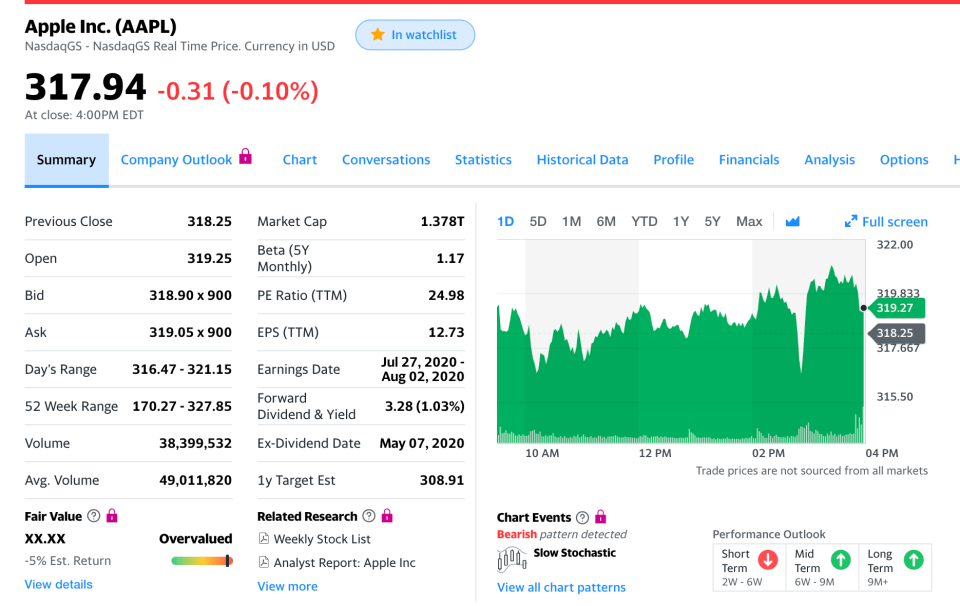Click the Day's Range value 316.47 - 321.15
The image size is (960, 606).
[182, 369]
